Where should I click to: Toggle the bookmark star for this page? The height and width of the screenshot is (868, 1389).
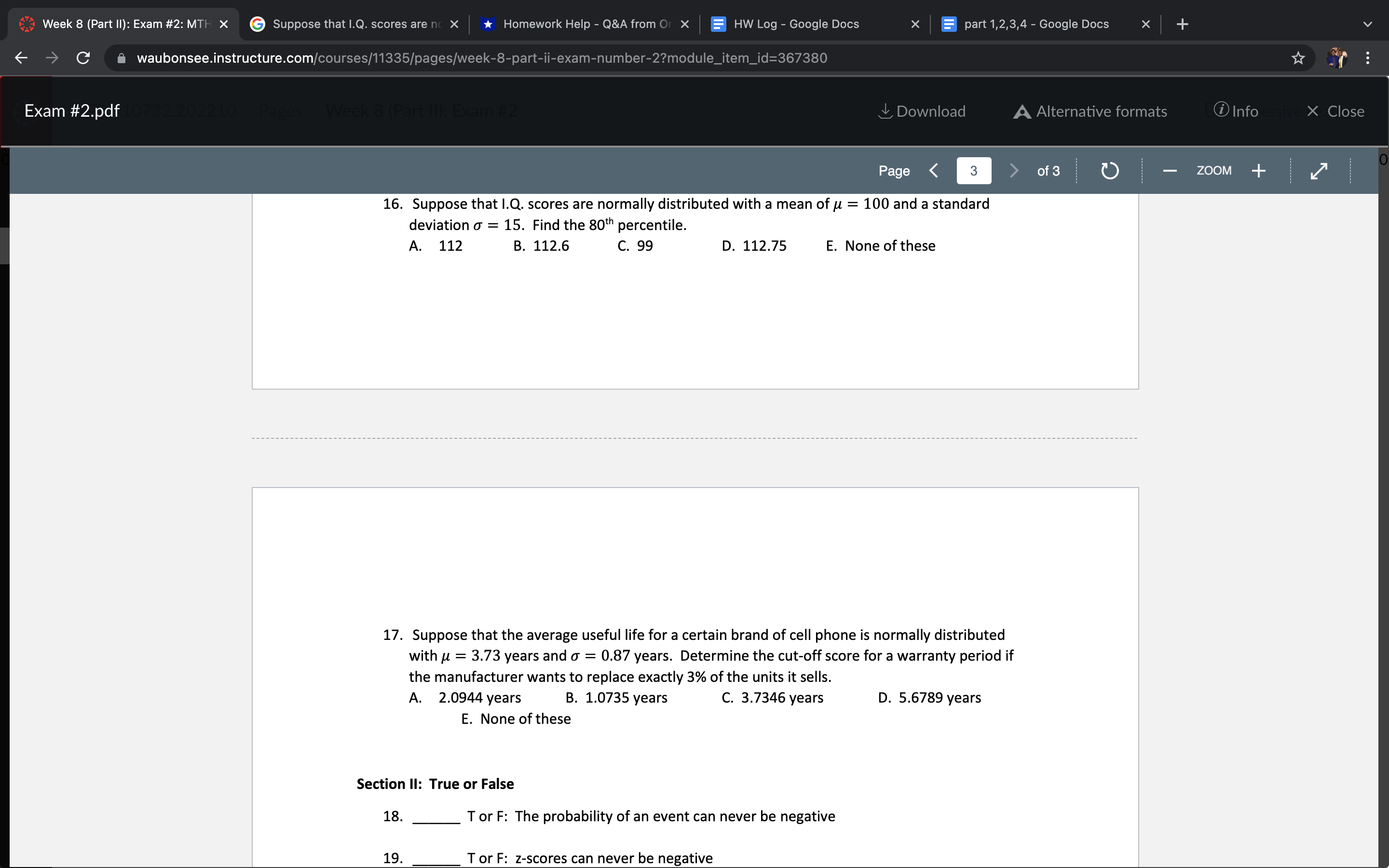point(1297,57)
